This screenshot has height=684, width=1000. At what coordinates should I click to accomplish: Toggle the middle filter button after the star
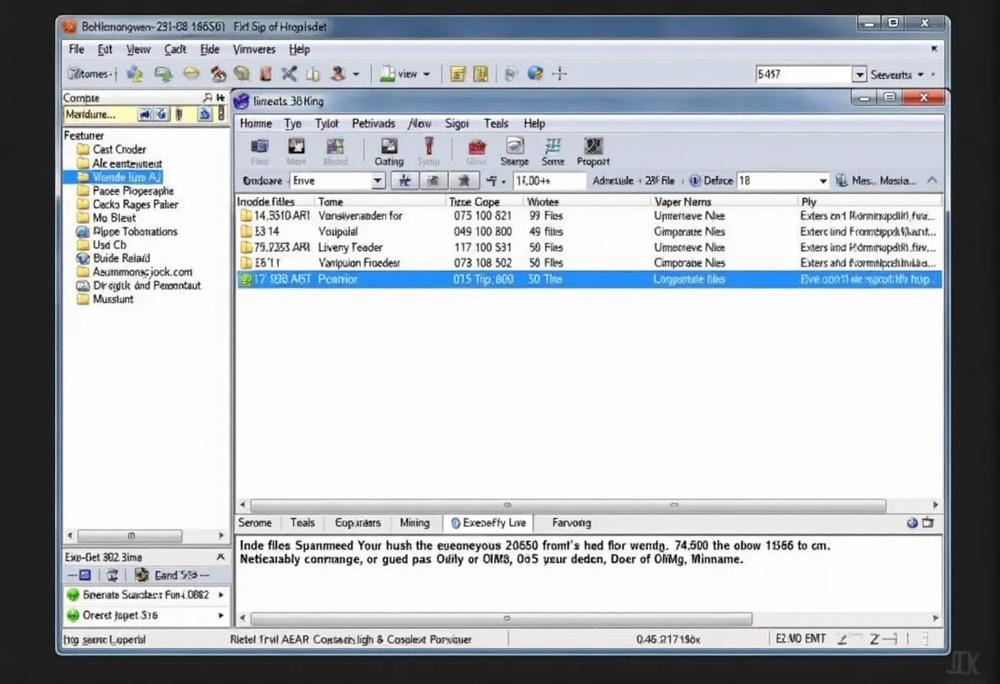[433, 181]
